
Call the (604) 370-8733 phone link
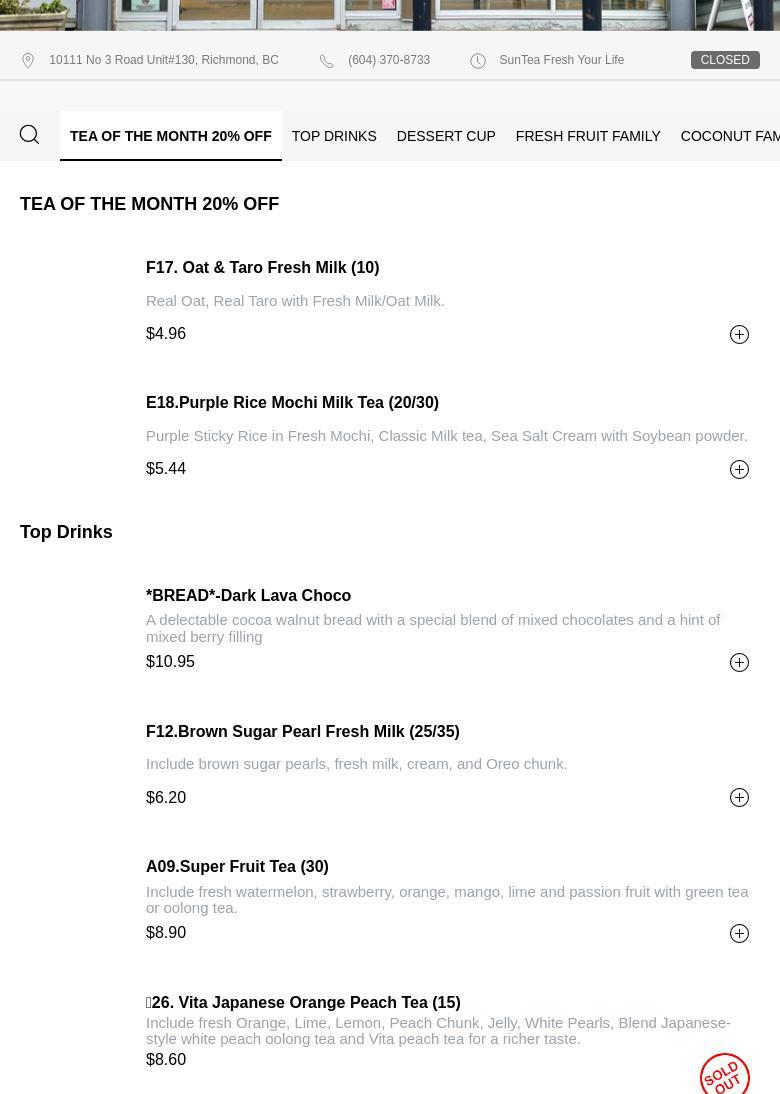click(x=389, y=60)
